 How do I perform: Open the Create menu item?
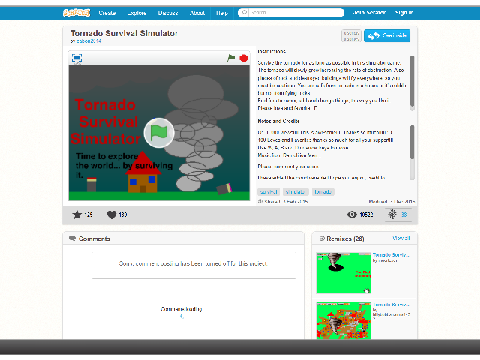click(107, 13)
